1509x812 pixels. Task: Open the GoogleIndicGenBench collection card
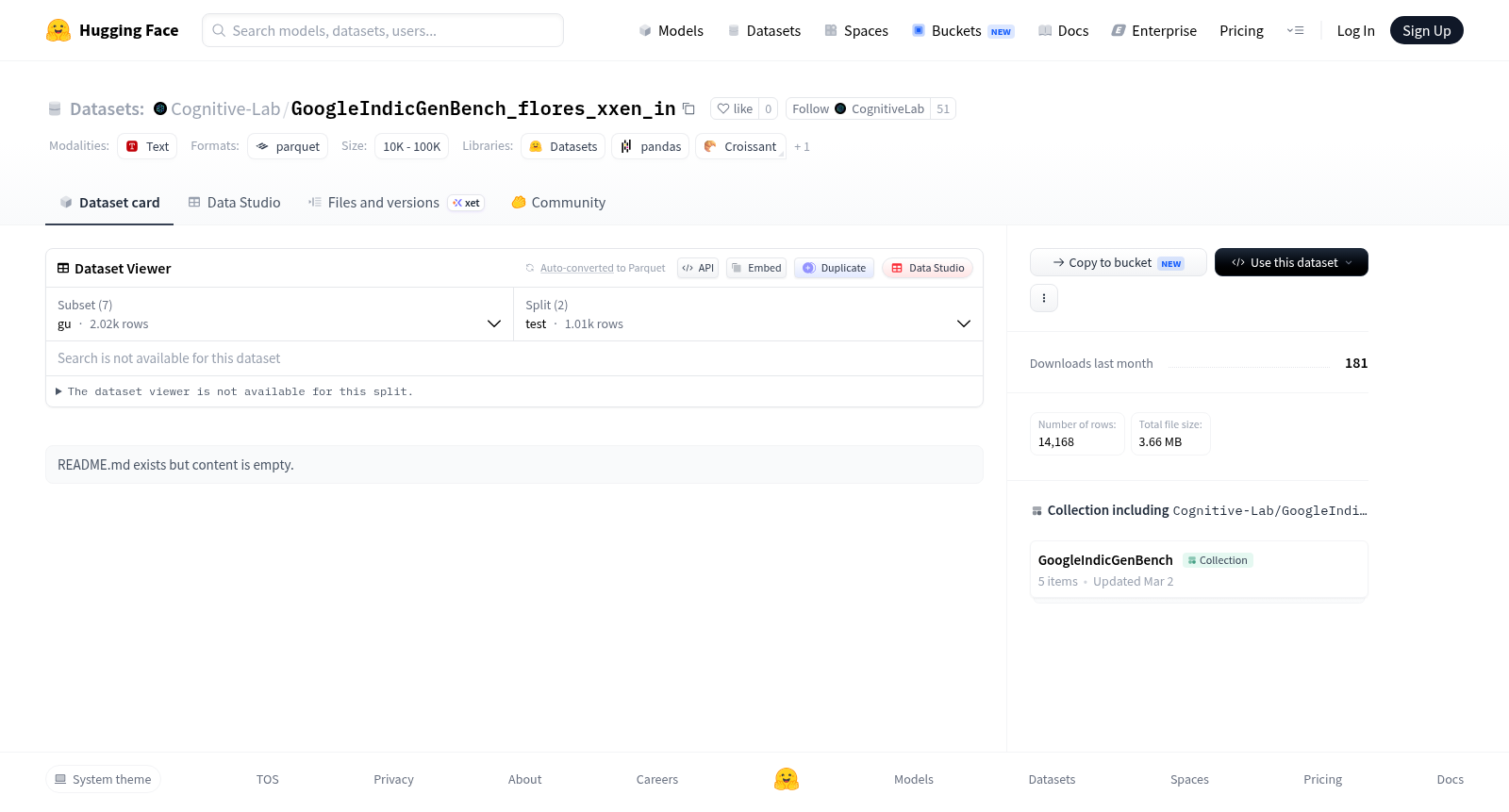click(1199, 570)
